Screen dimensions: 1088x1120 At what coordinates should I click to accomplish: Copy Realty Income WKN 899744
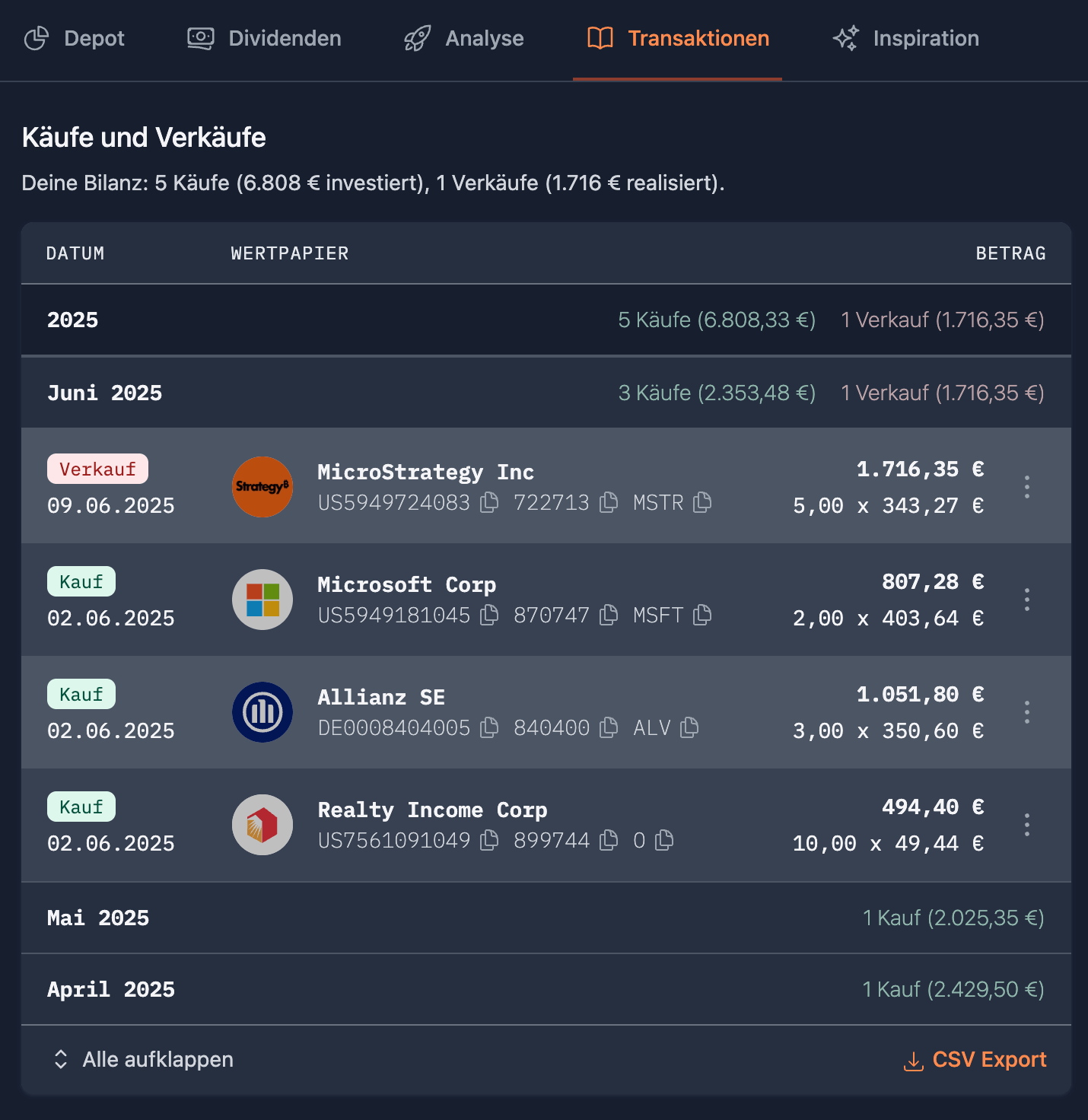609,840
